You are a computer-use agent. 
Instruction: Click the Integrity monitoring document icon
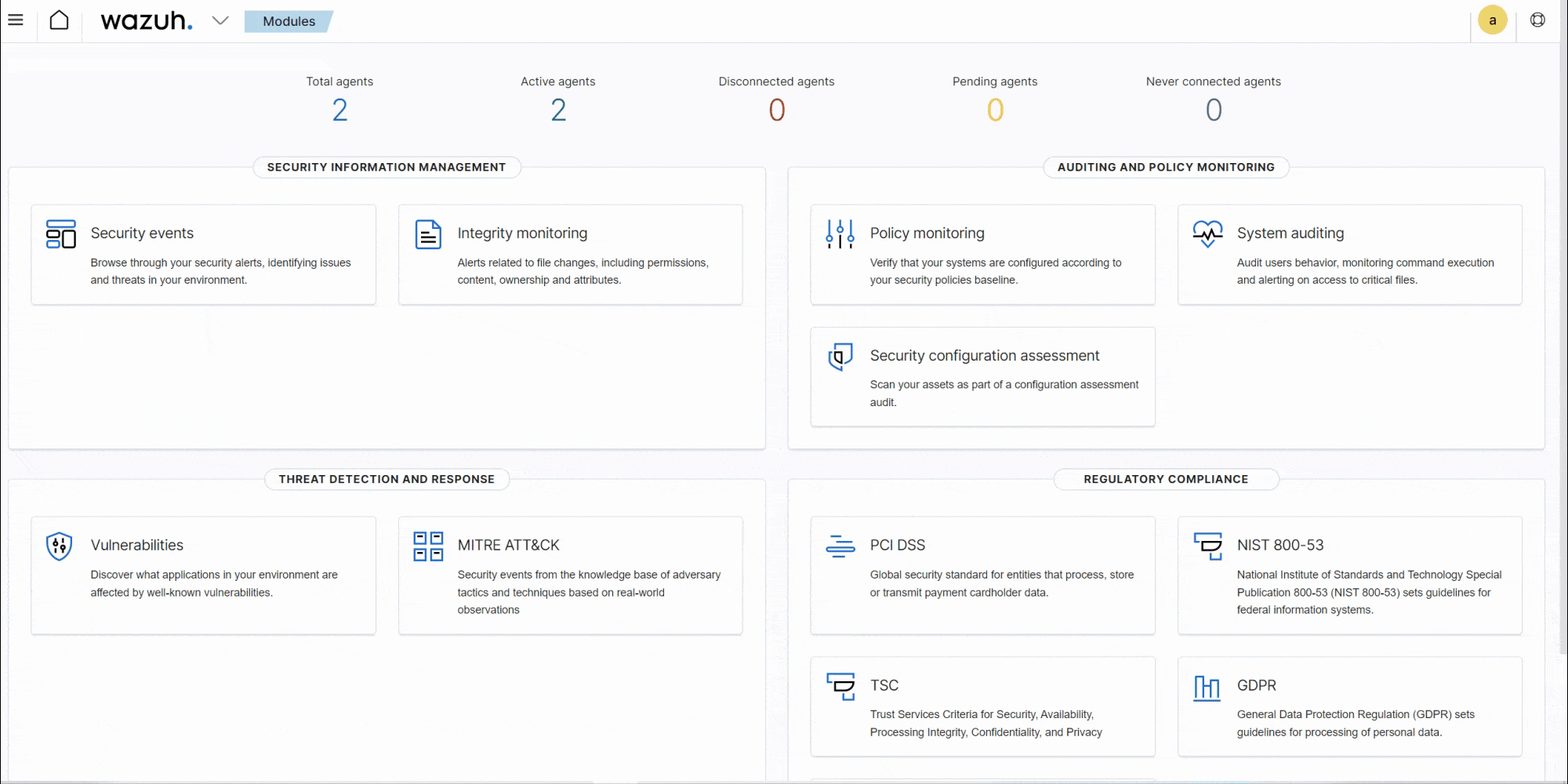pos(428,234)
